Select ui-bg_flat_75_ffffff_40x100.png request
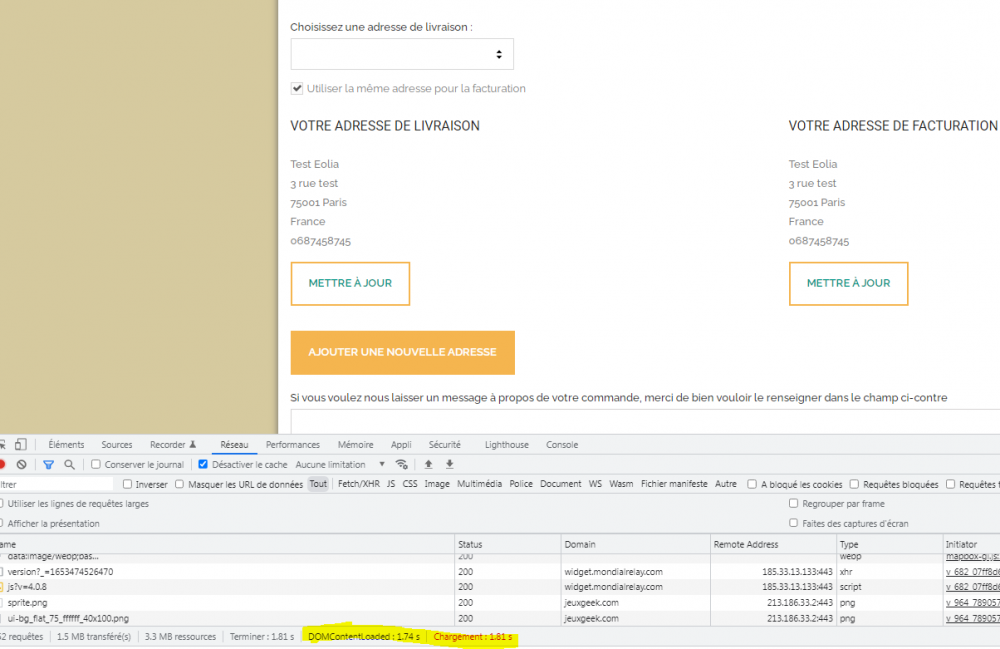 500,618
